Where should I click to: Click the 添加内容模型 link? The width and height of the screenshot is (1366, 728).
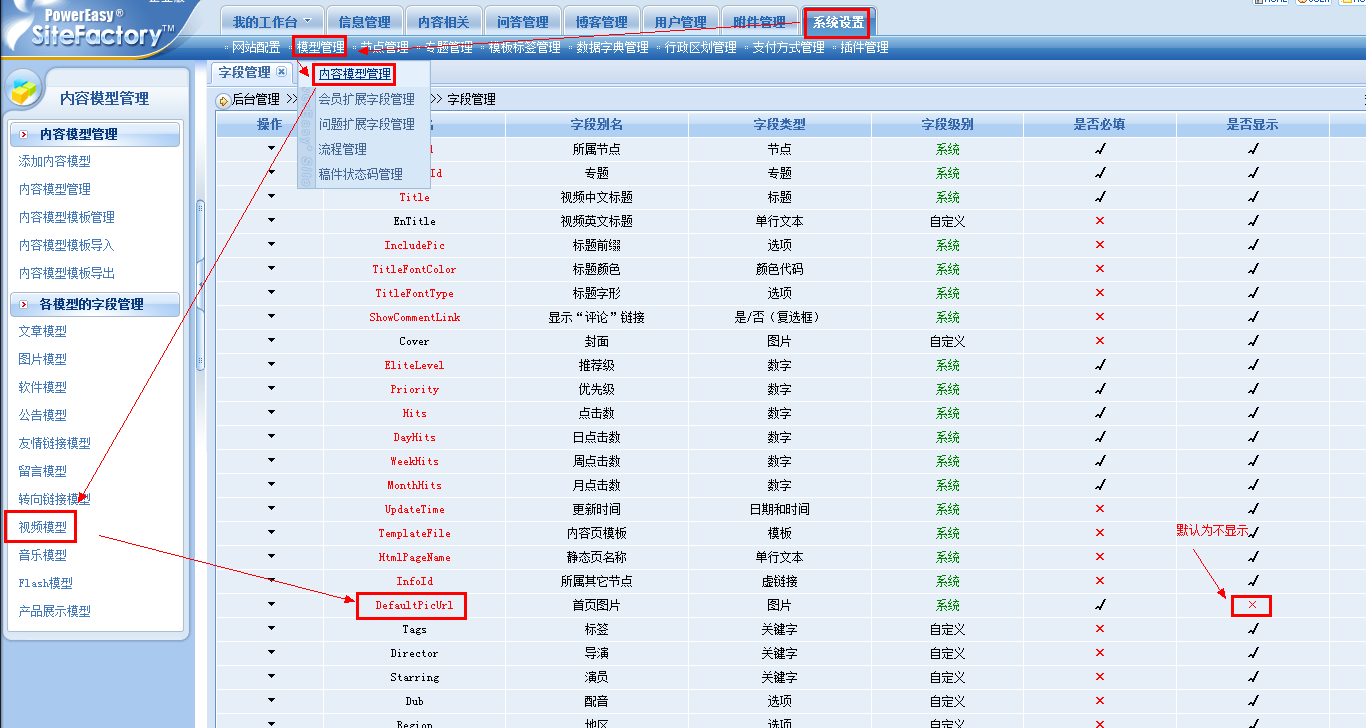(55, 161)
